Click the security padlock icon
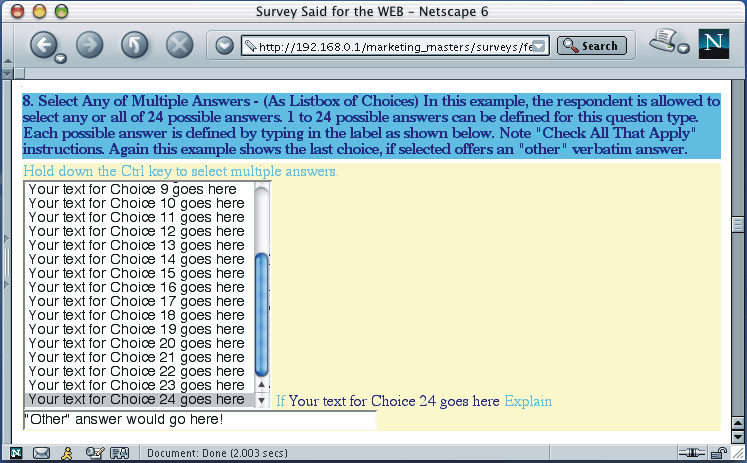 (x=718, y=453)
